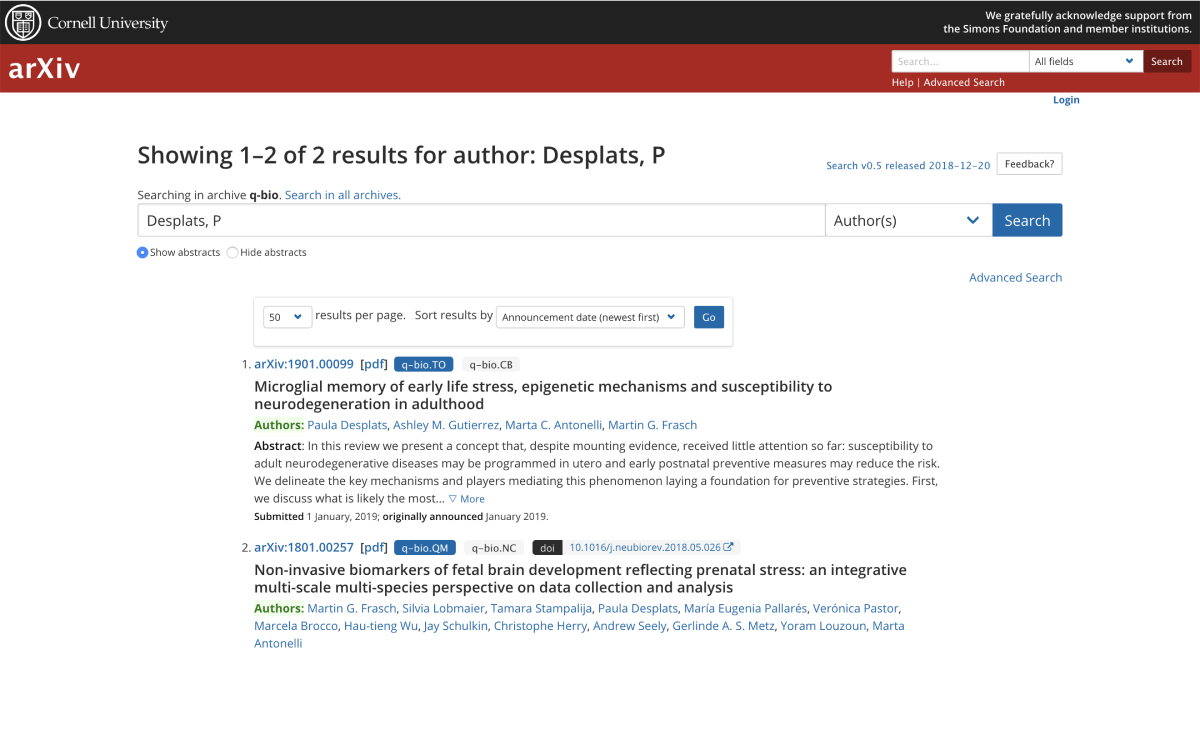Enable the Show abstracts option
The width and height of the screenshot is (1200, 750).
tap(142, 252)
